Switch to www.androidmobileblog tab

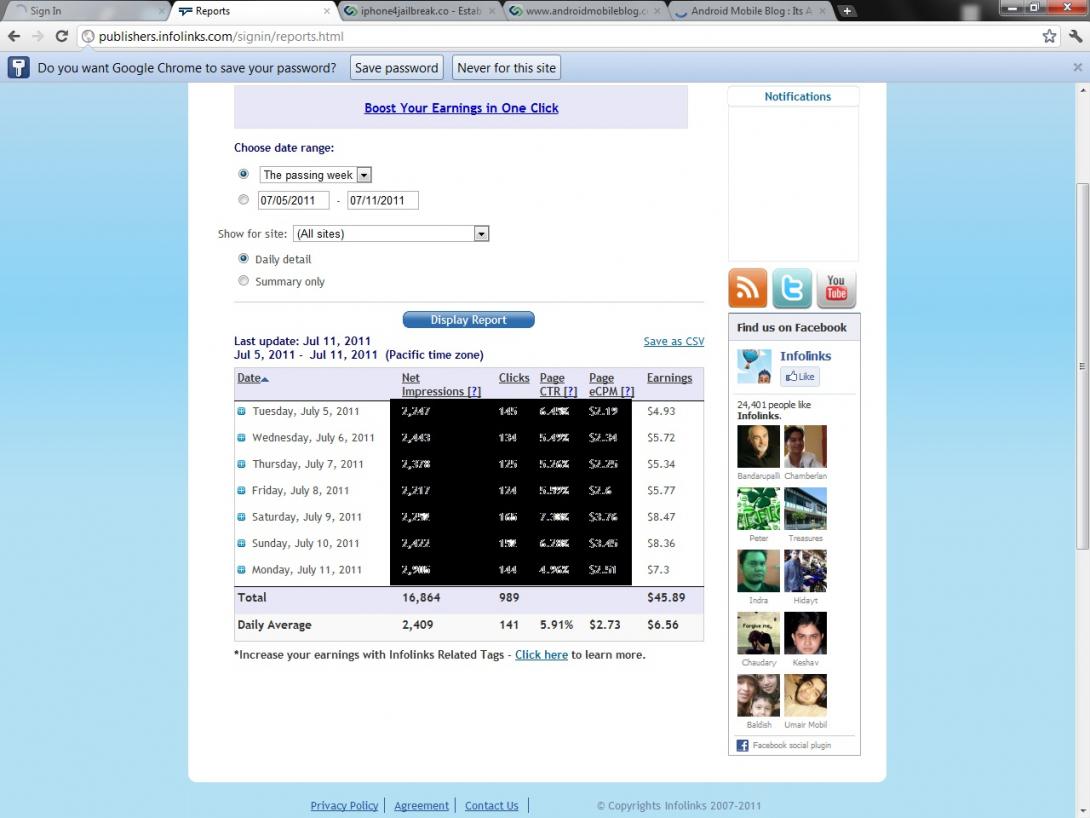[584, 11]
